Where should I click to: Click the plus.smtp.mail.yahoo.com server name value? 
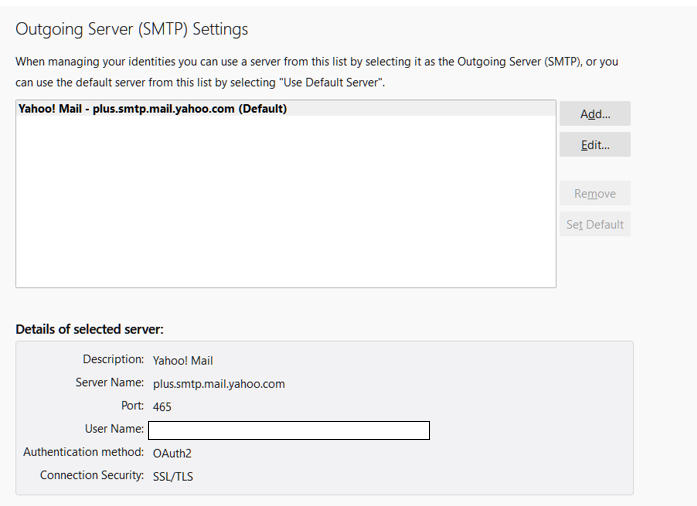219,384
